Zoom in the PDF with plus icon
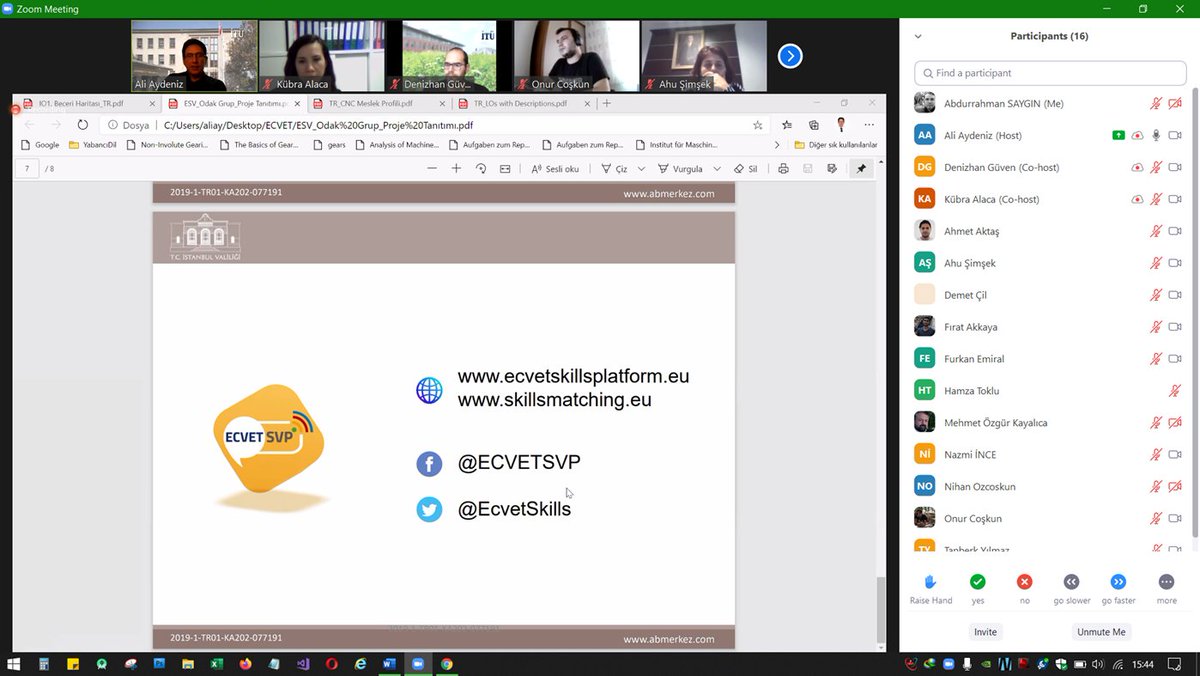 [456, 169]
